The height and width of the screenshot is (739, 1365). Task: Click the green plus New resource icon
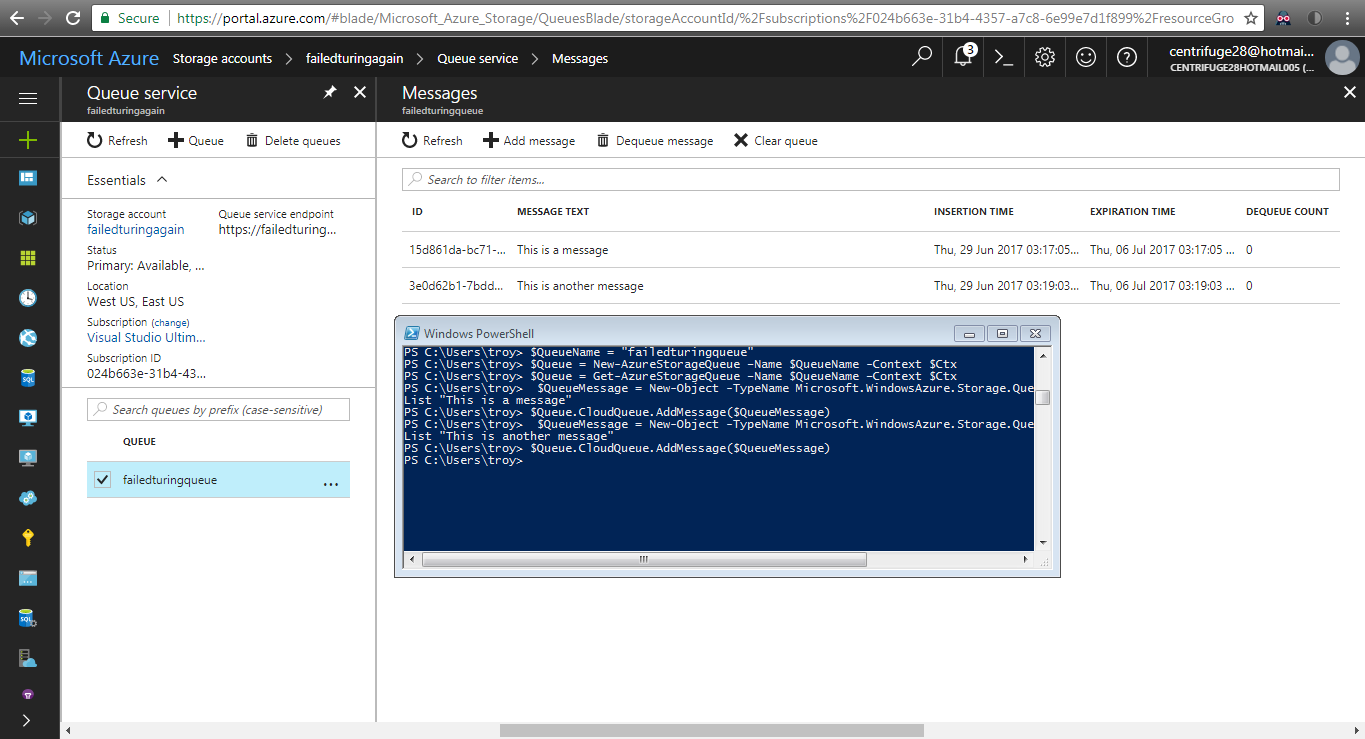coord(28,139)
